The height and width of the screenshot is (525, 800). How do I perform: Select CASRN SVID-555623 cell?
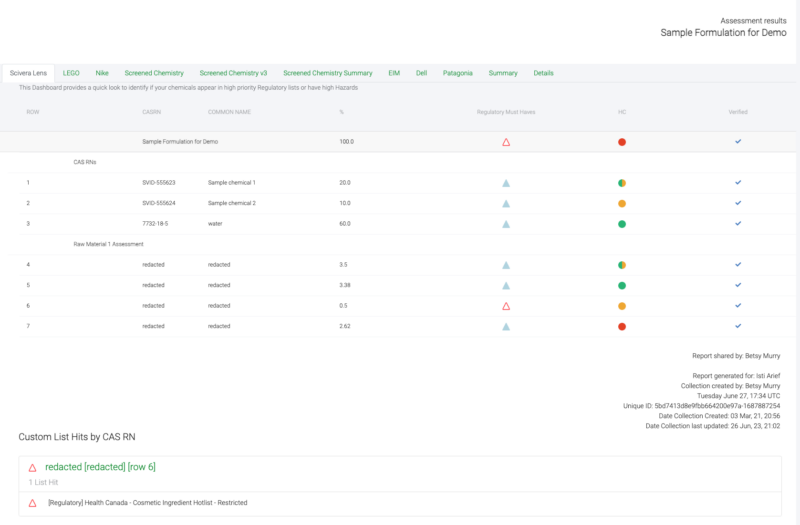pos(159,183)
